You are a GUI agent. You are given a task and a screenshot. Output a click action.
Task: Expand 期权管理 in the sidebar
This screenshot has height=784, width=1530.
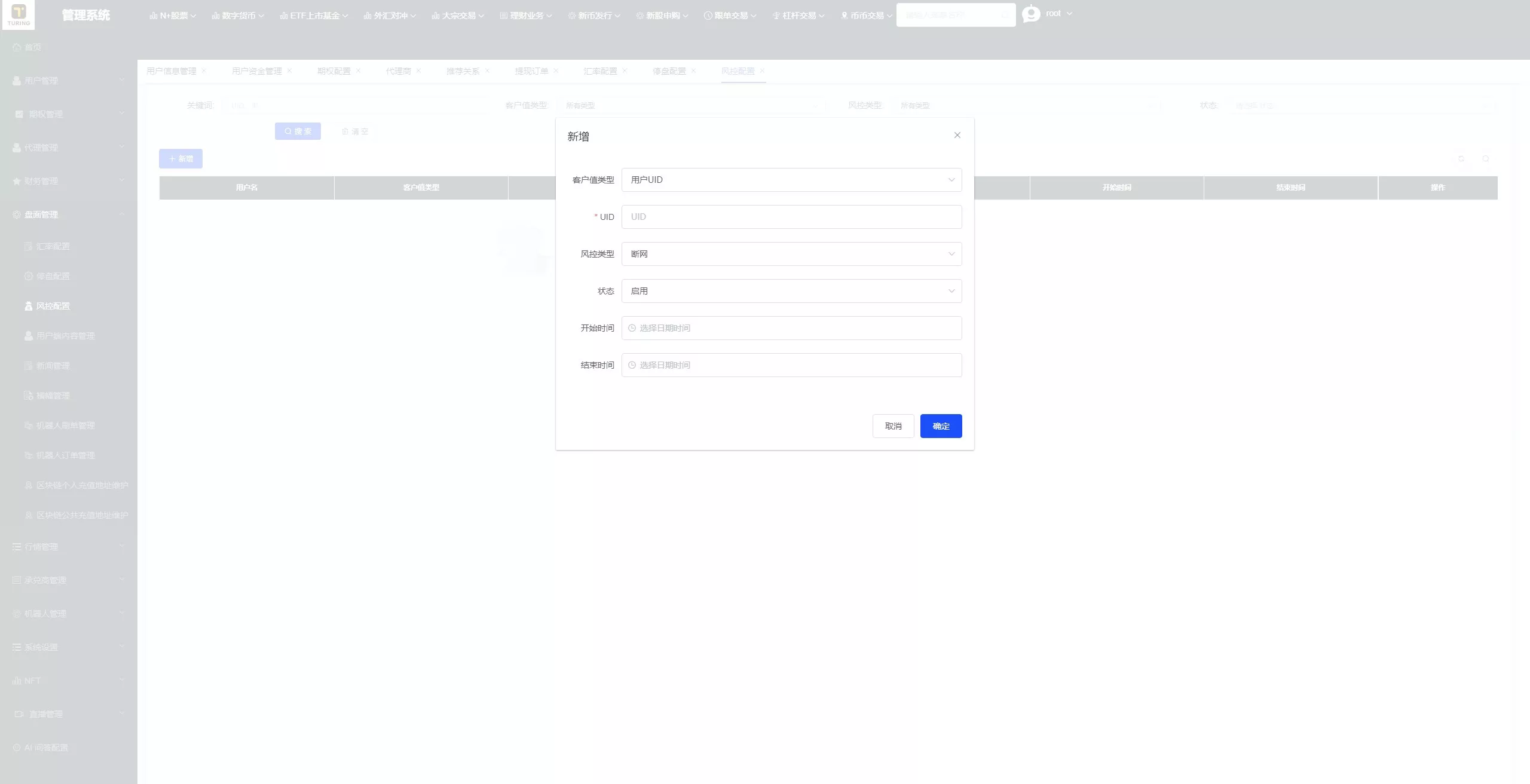click(69, 114)
